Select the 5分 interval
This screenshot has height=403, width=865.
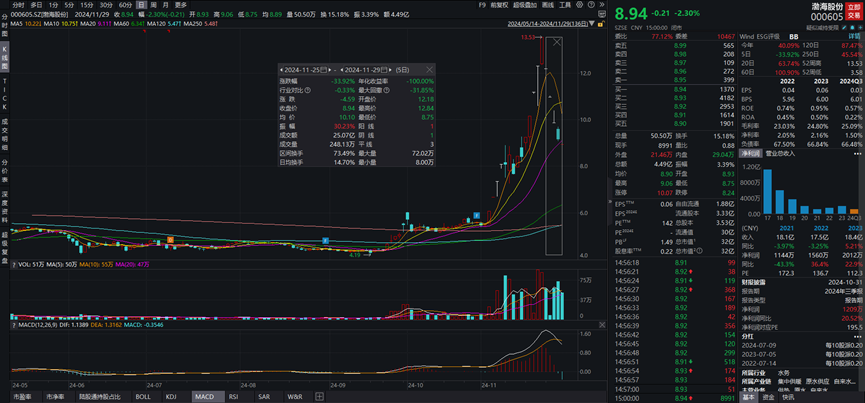pos(69,4)
